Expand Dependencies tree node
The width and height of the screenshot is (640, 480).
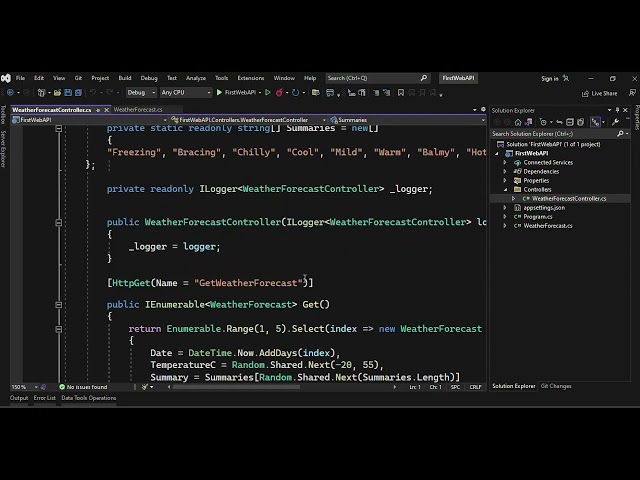pyautogui.click(x=505, y=171)
